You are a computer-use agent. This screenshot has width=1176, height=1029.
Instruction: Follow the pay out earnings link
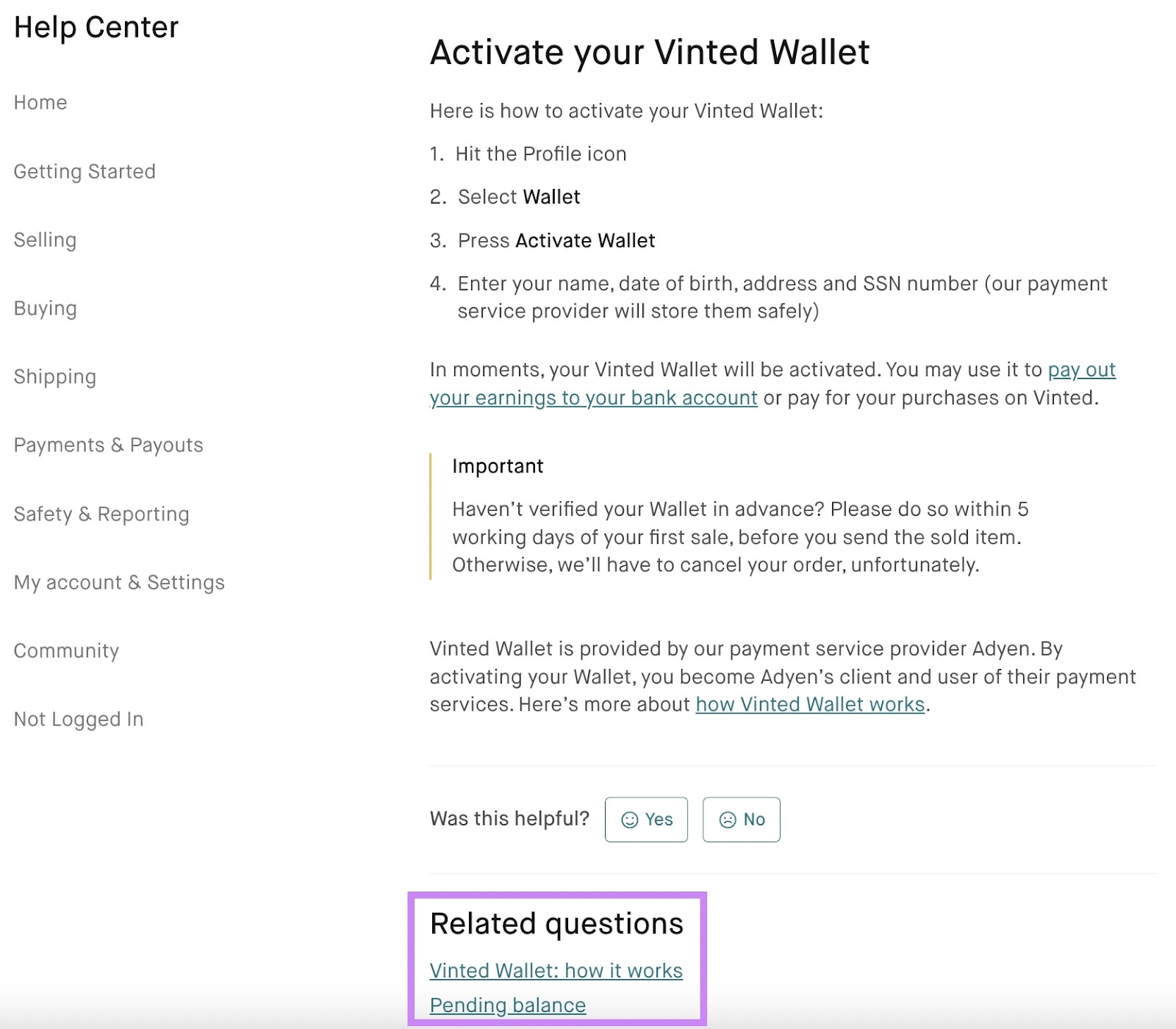(593, 398)
